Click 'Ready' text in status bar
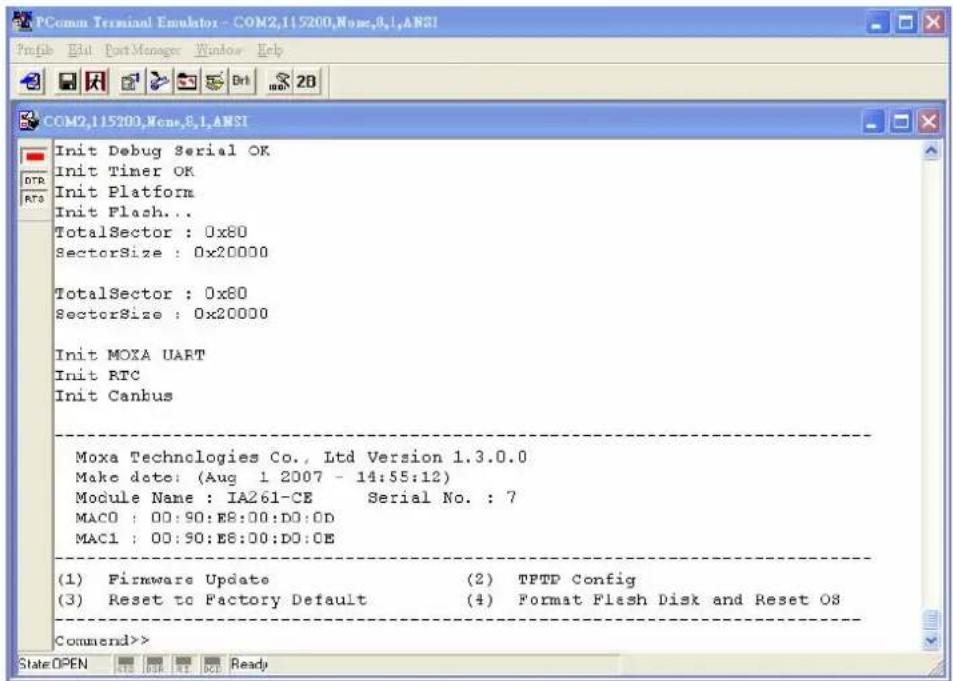 (x=250, y=664)
